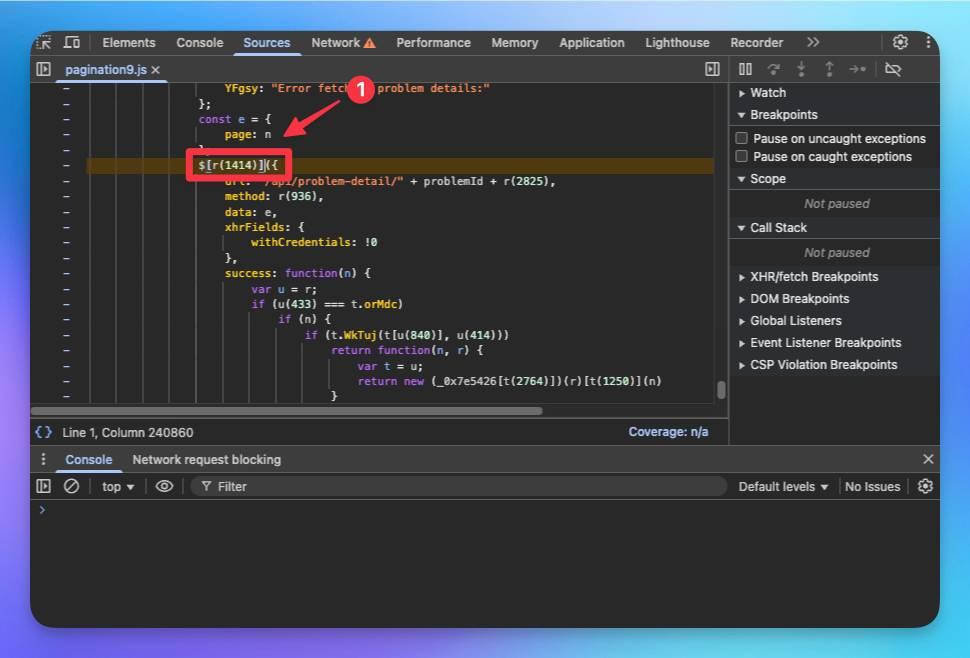Close the pagination9.js file tab
The width and height of the screenshot is (970, 658).
[x=156, y=70]
